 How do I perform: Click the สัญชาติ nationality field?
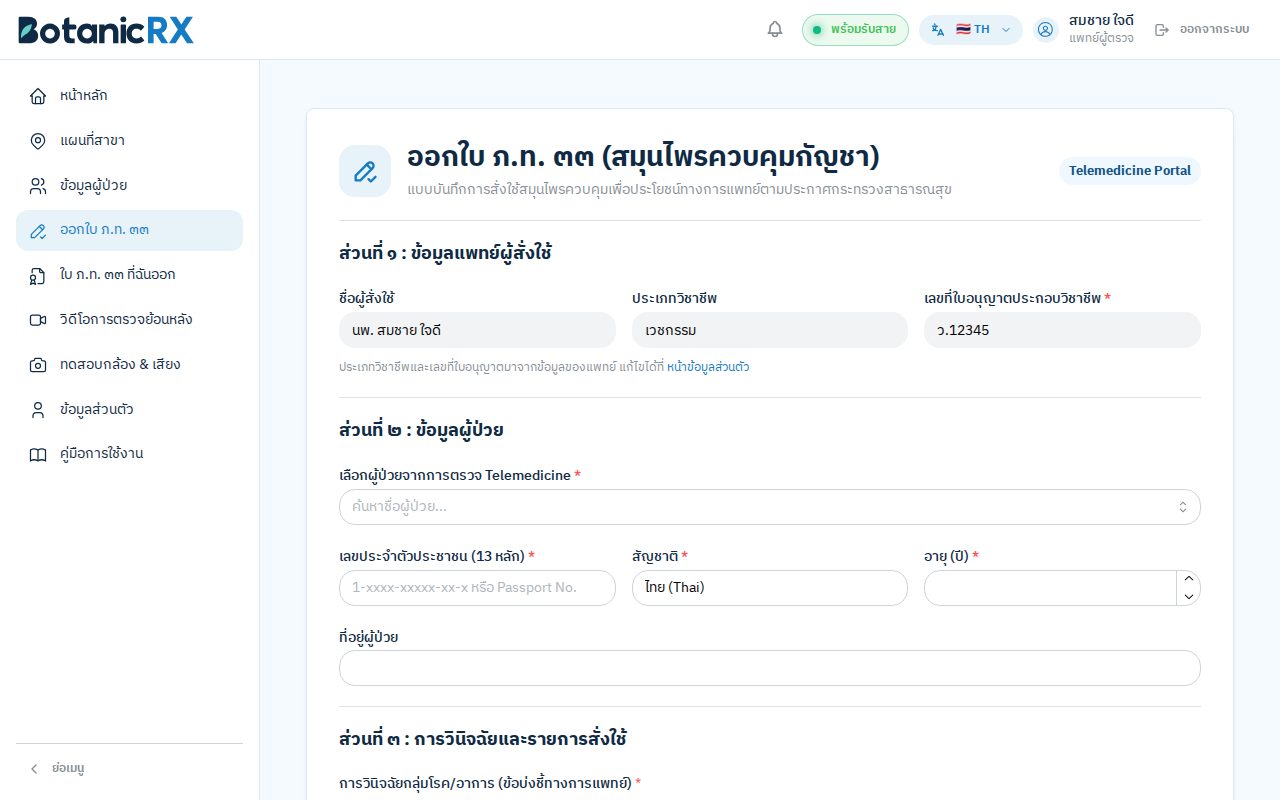770,588
